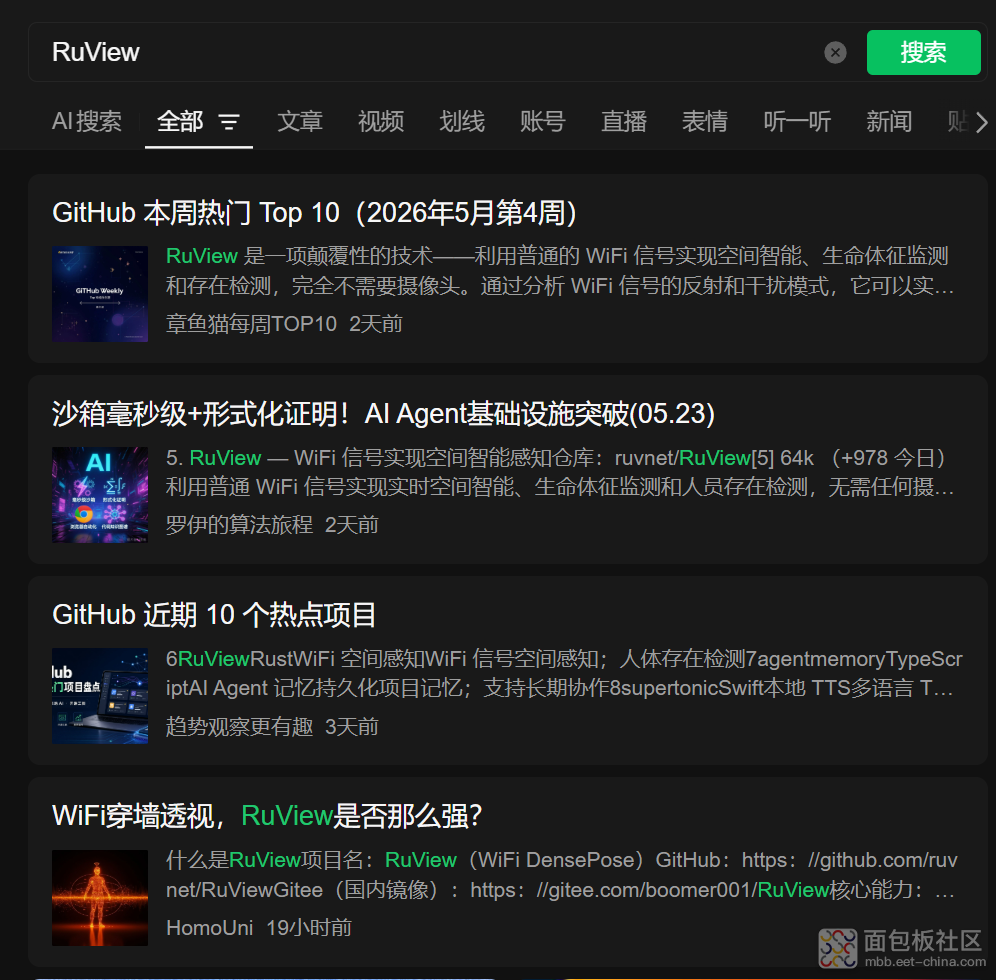This screenshot has width=996, height=980.
Task: Switch to the 新闻 tab
Action: tap(889, 121)
